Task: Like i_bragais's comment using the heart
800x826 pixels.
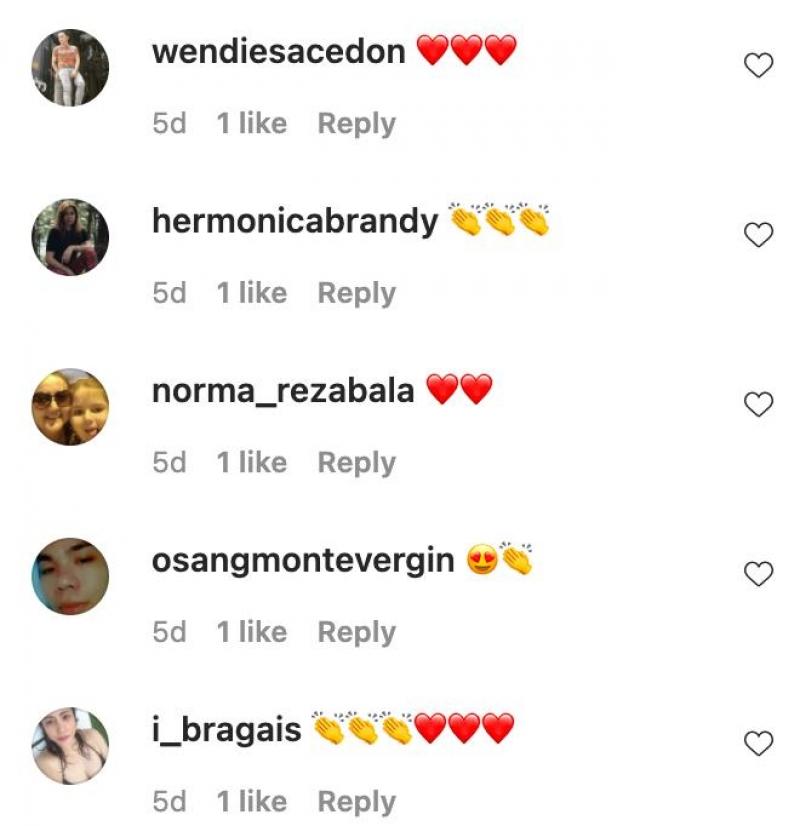Action: click(758, 744)
